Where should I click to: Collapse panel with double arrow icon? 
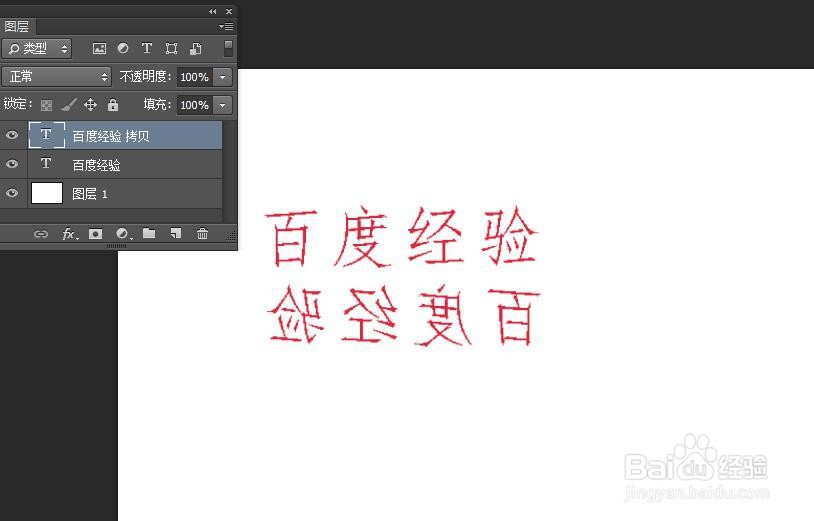pos(213,11)
